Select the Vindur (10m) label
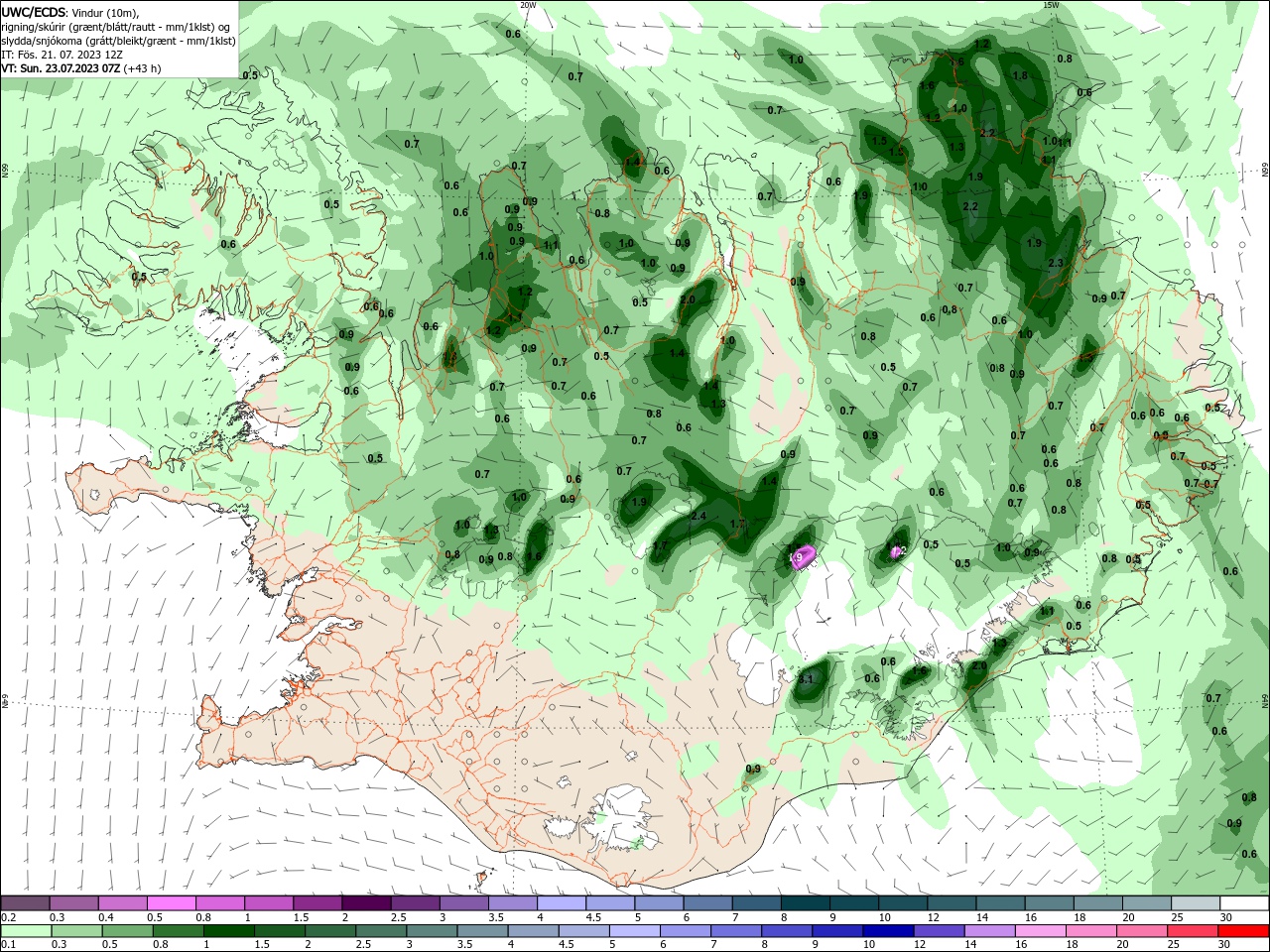This screenshot has height=952, width=1270. [106, 12]
